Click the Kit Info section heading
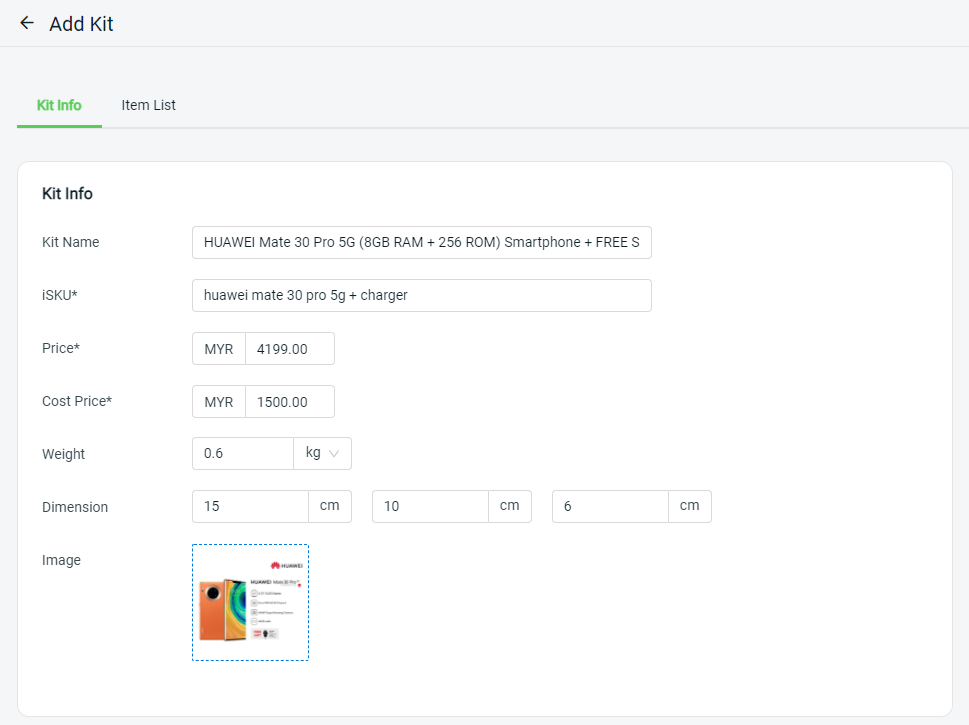969x725 pixels. 67,193
